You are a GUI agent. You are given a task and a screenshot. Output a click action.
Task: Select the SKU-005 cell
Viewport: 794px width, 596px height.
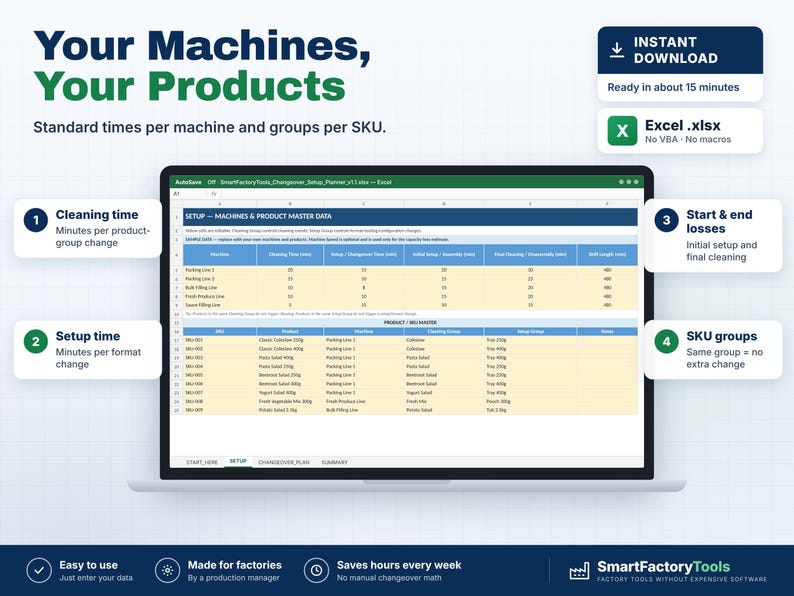pos(220,375)
